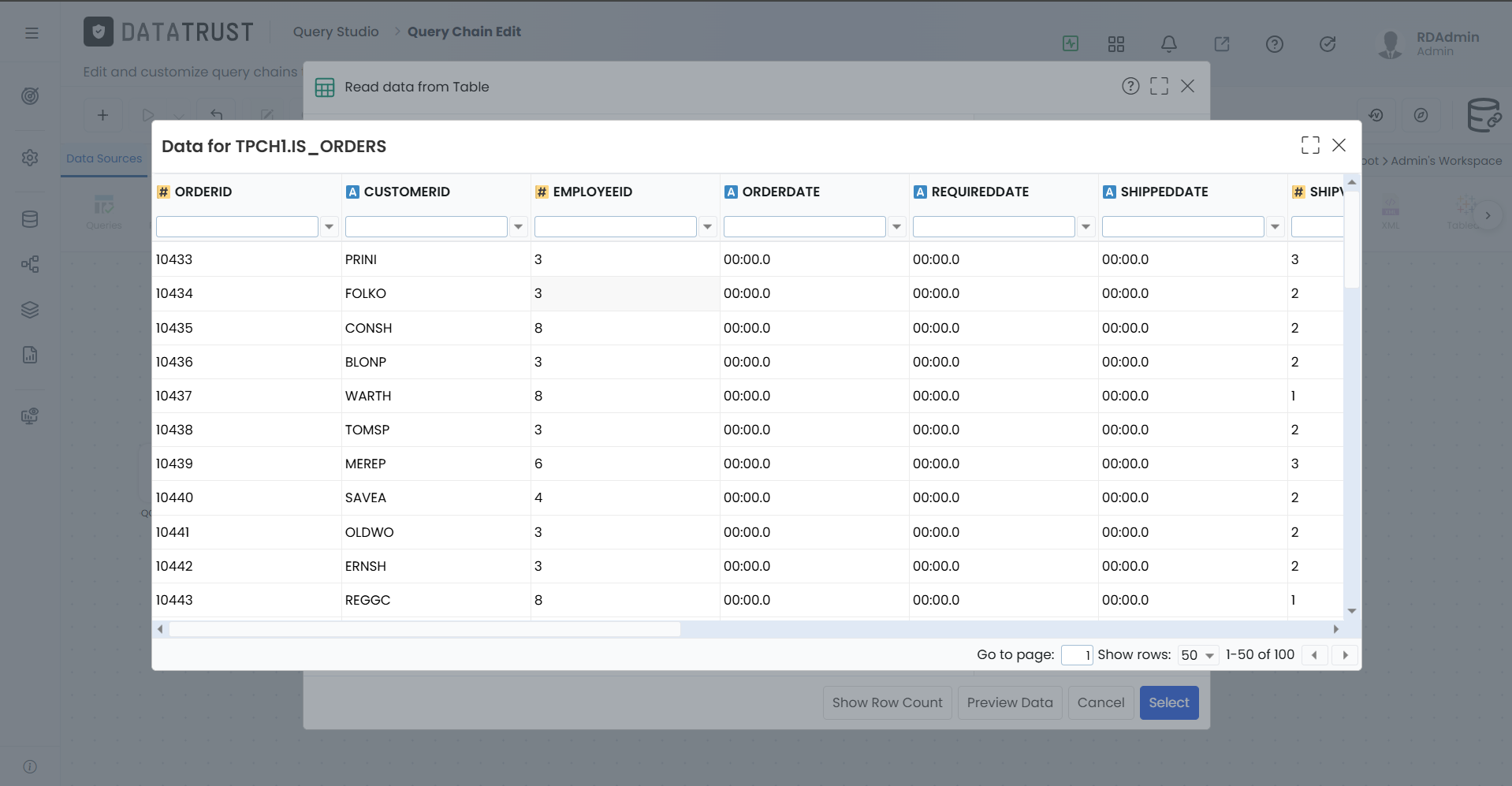Open ORDERID filter operator dropdown
Viewport: 1512px width, 786px height.
pos(330,227)
